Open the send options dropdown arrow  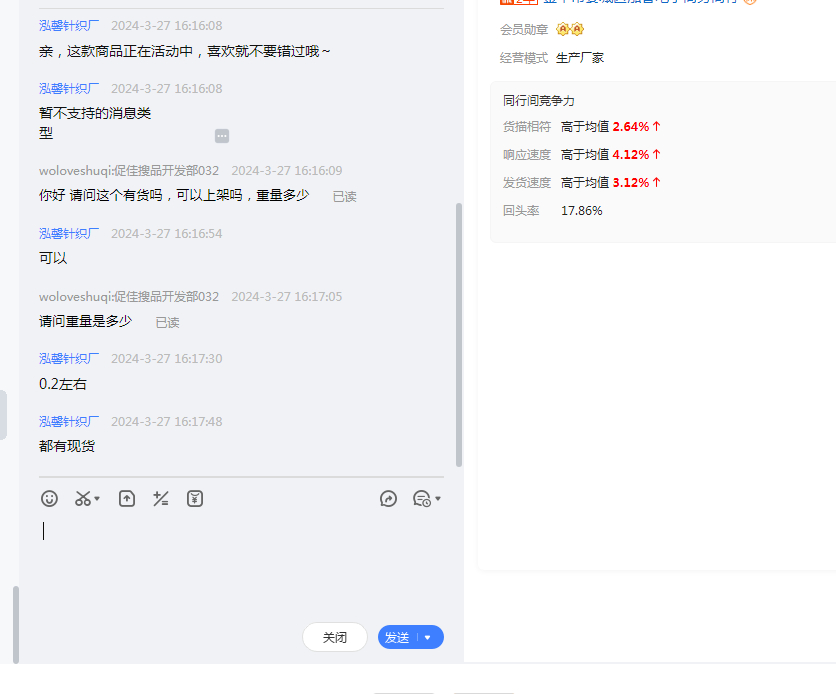[x=428, y=637]
